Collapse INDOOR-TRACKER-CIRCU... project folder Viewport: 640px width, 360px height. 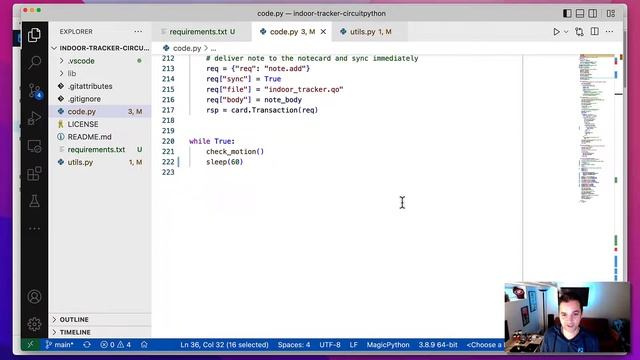100,48
